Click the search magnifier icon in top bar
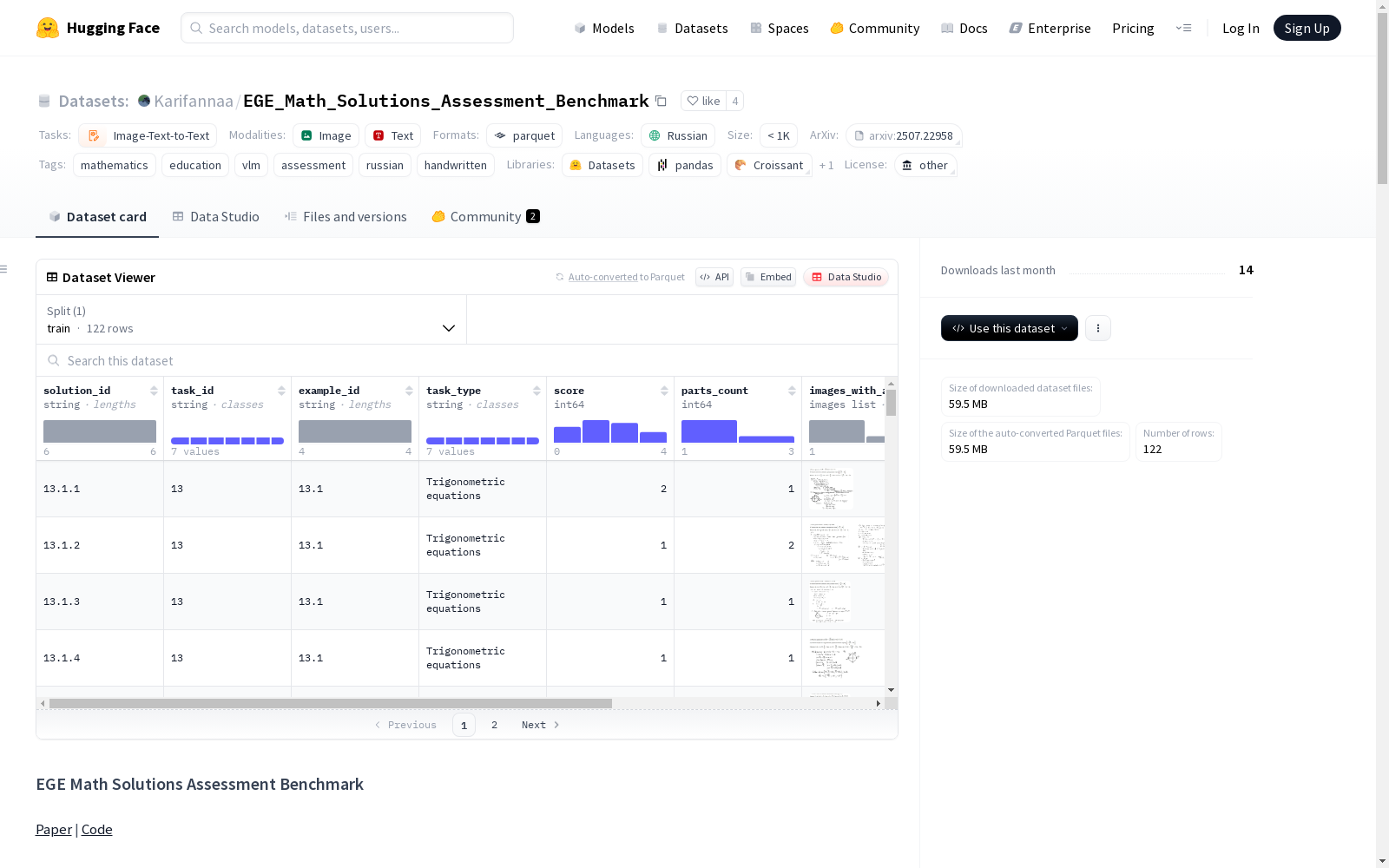Image resolution: width=1389 pixels, height=868 pixels. tap(196, 28)
